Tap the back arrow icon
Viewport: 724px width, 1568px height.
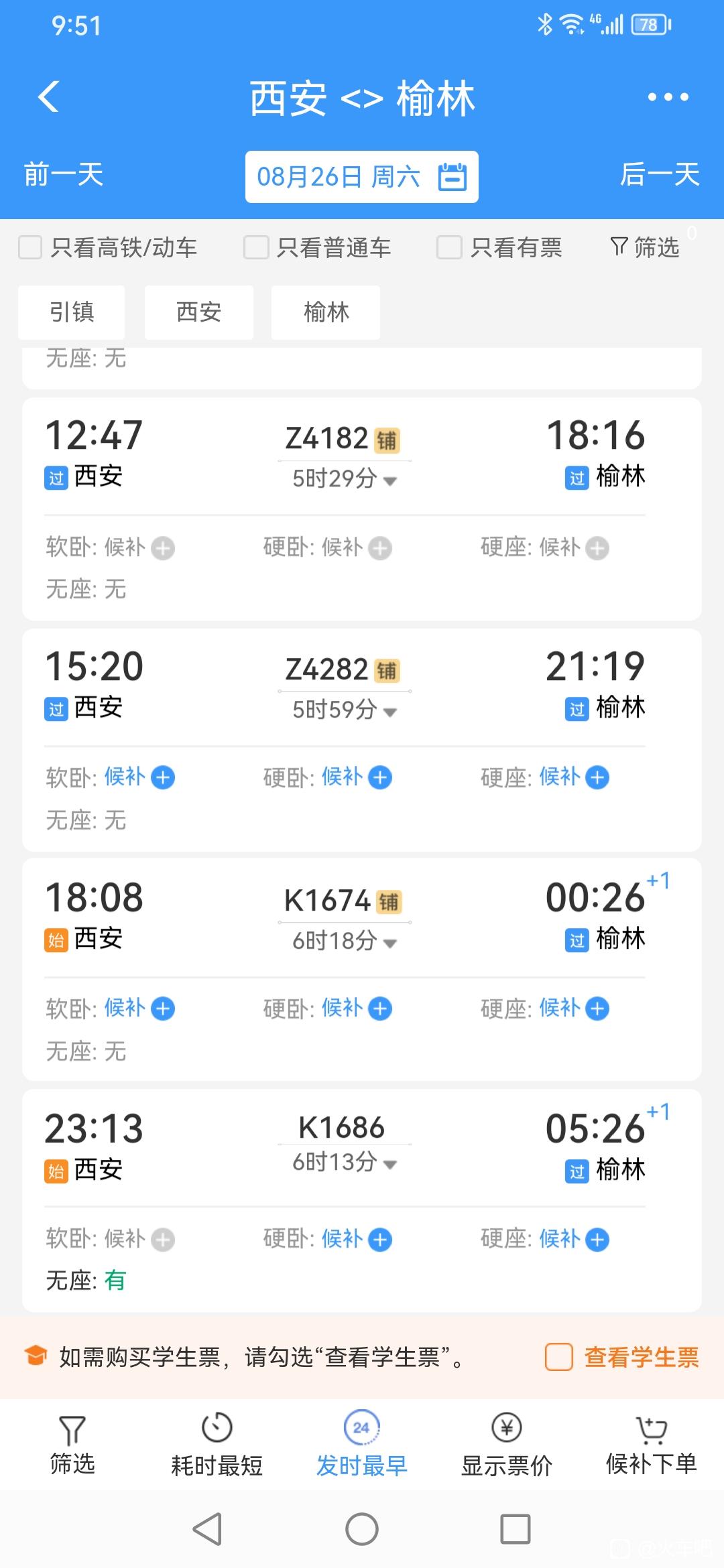click(x=48, y=97)
